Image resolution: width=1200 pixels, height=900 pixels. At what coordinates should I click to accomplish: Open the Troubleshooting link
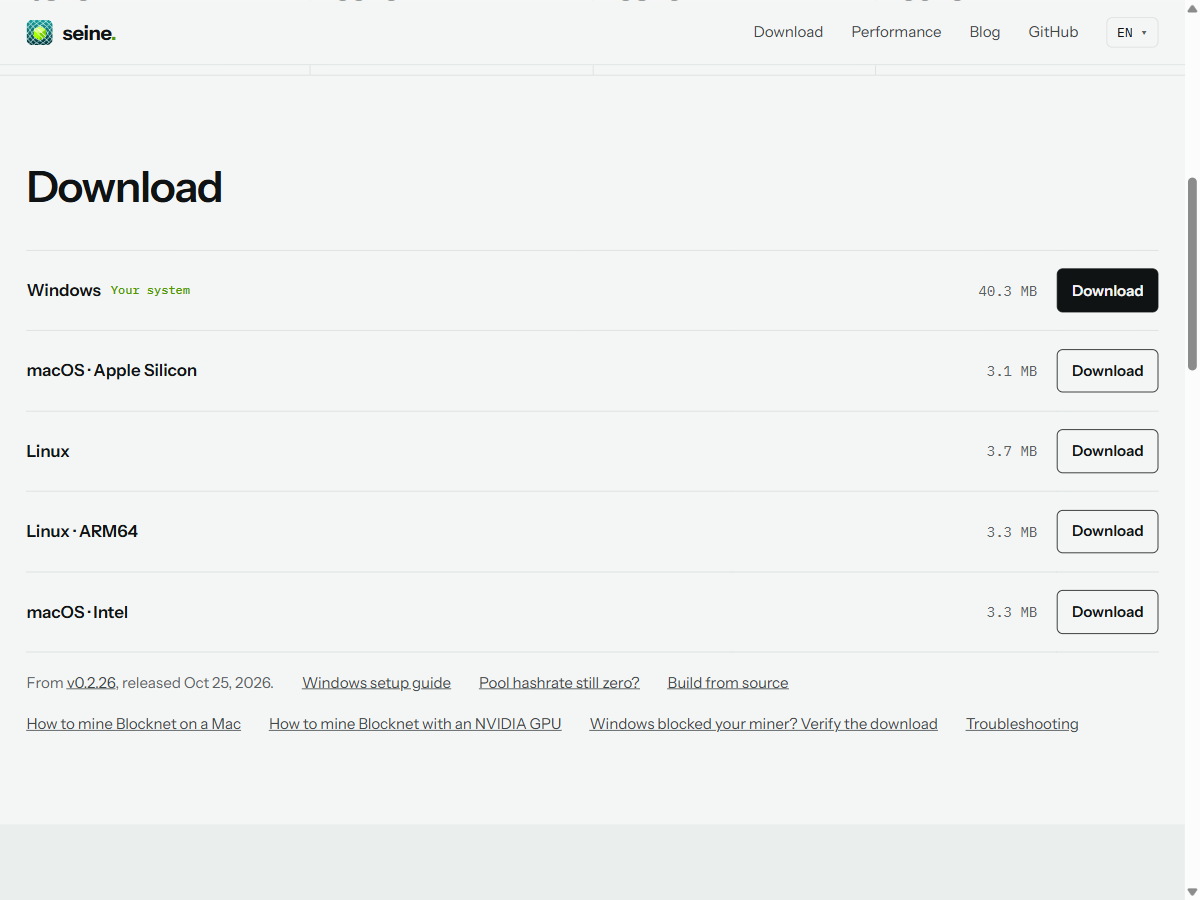click(1022, 724)
